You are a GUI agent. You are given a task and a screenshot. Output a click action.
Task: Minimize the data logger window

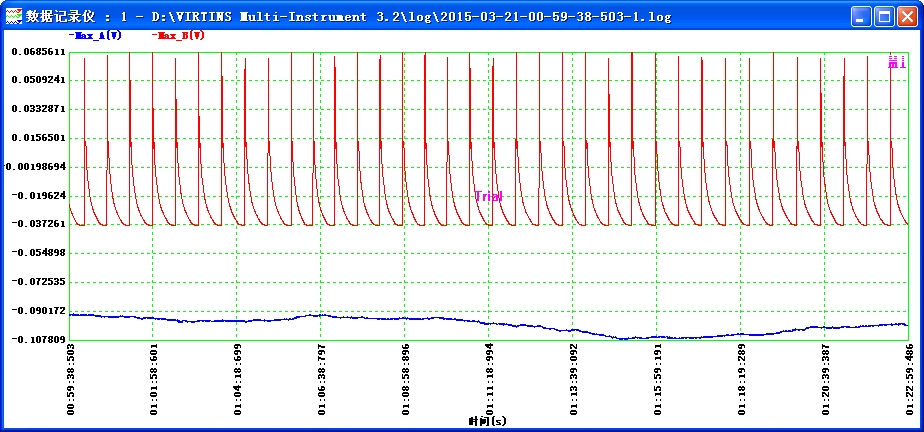(x=860, y=17)
